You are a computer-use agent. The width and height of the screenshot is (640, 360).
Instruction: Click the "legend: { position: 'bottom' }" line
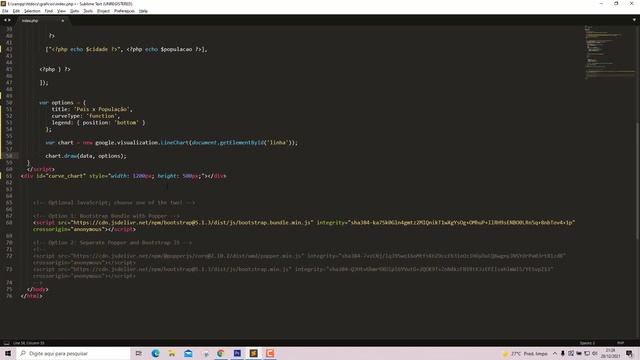98,122
